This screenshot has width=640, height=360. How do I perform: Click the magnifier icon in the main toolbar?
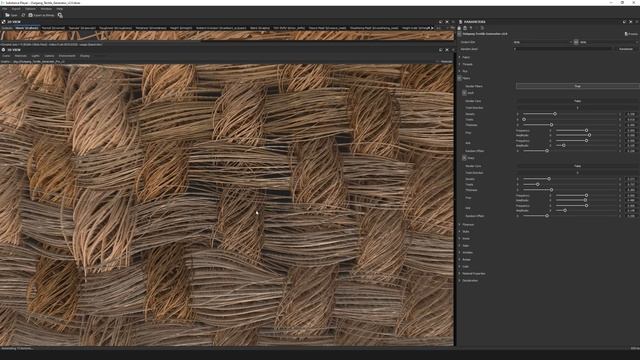pos(60,15)
